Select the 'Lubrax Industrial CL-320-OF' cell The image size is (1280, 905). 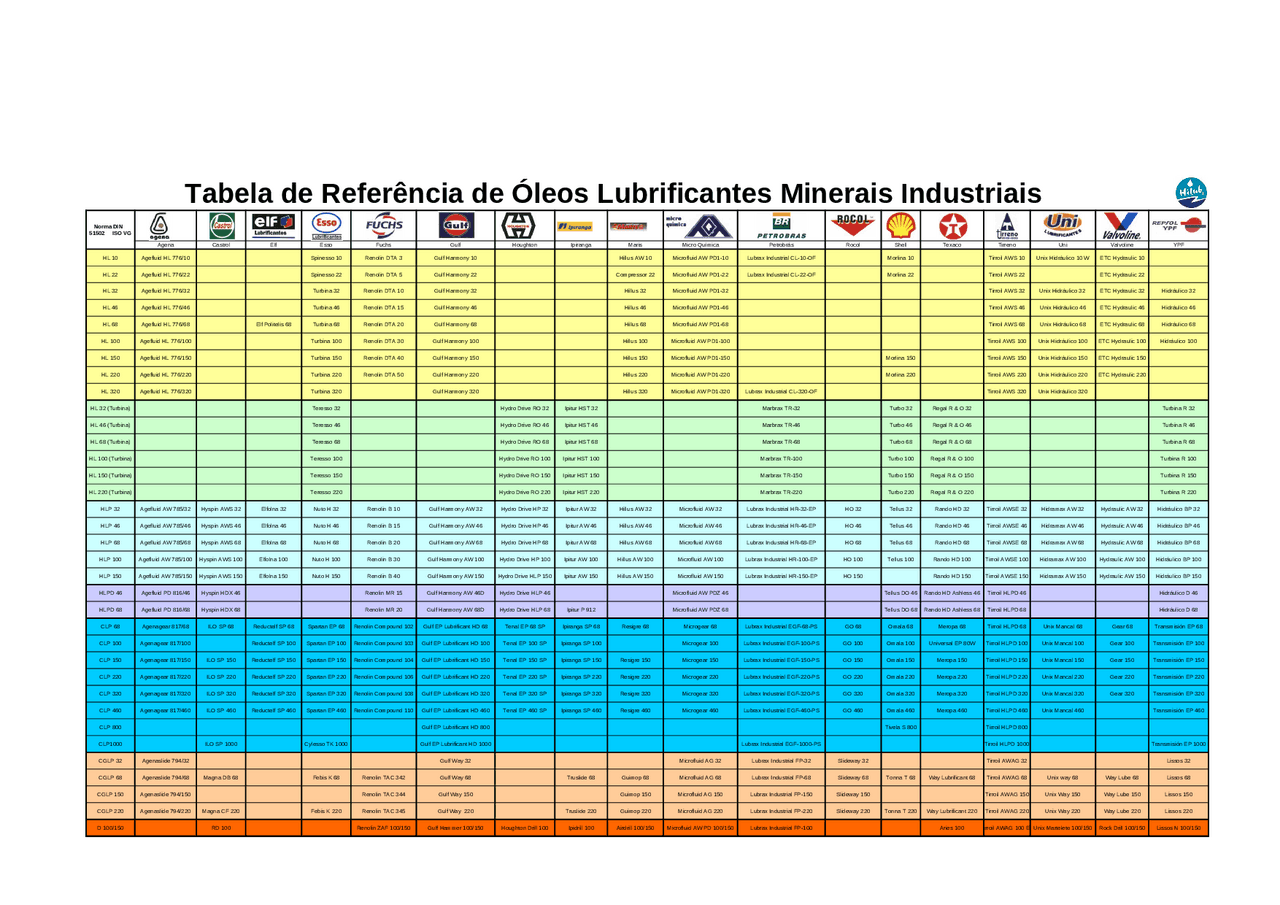(782, 391)
